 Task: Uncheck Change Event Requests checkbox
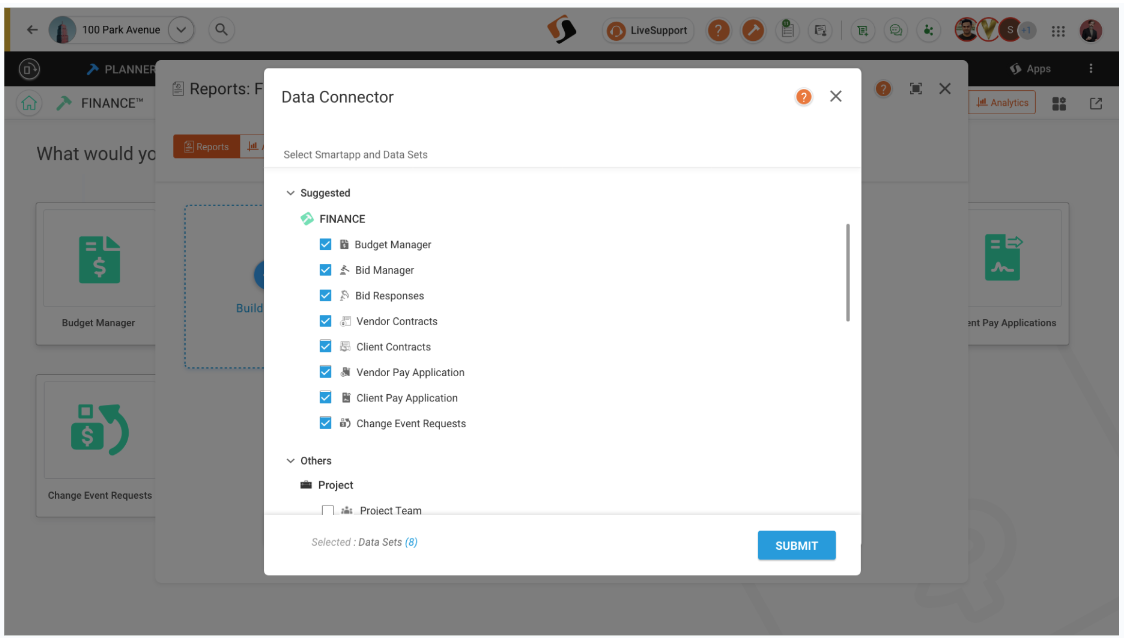click(x=325, y=423)
